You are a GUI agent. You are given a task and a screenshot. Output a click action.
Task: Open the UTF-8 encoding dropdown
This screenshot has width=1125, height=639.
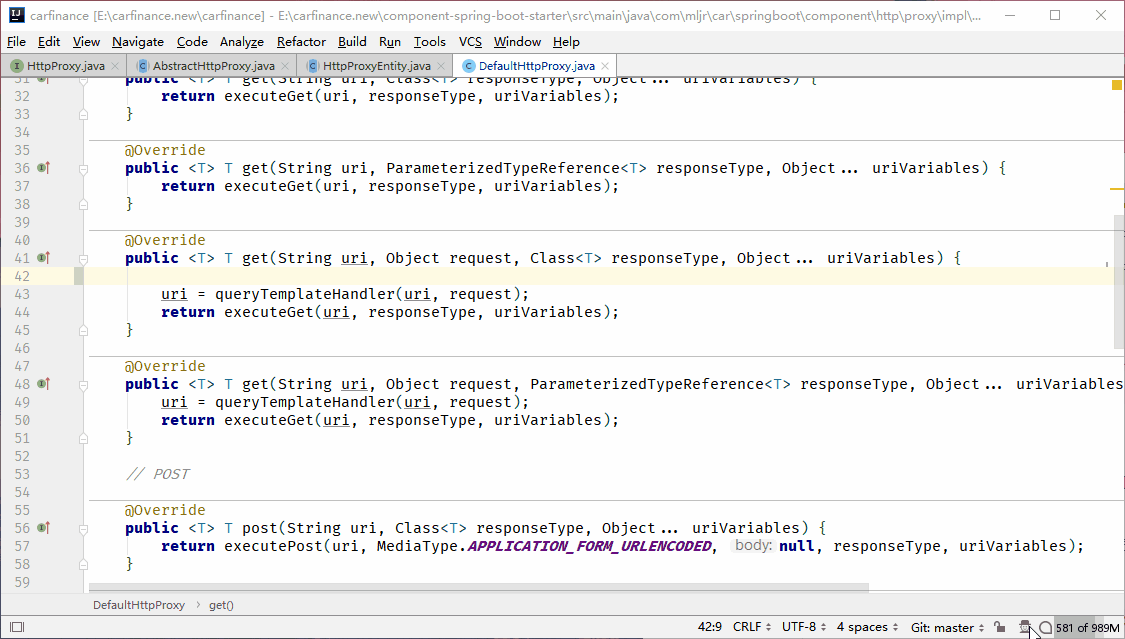804,627
